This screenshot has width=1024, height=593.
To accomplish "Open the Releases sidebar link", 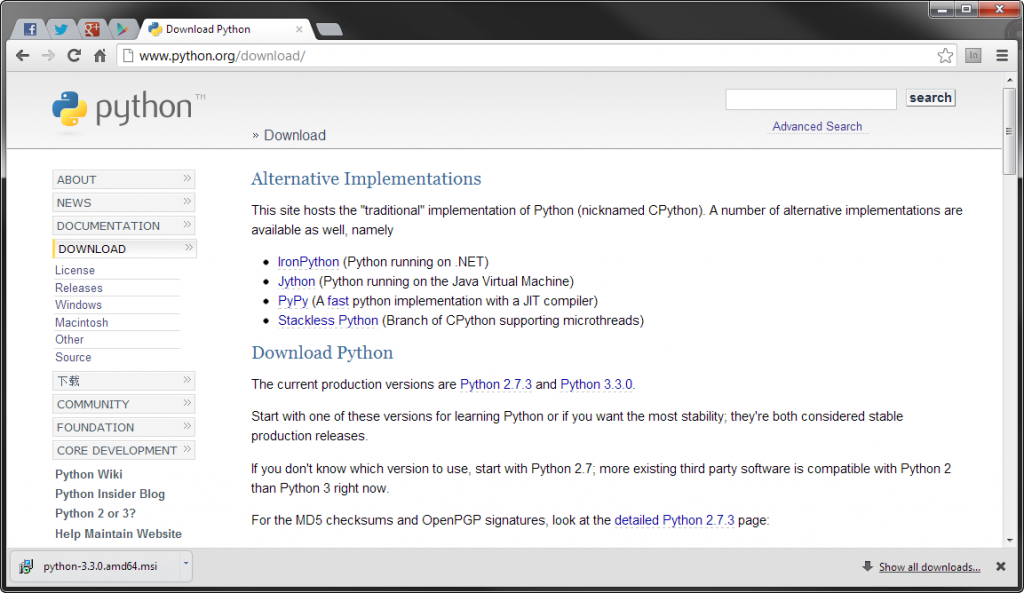I will (x=78, y=288).
